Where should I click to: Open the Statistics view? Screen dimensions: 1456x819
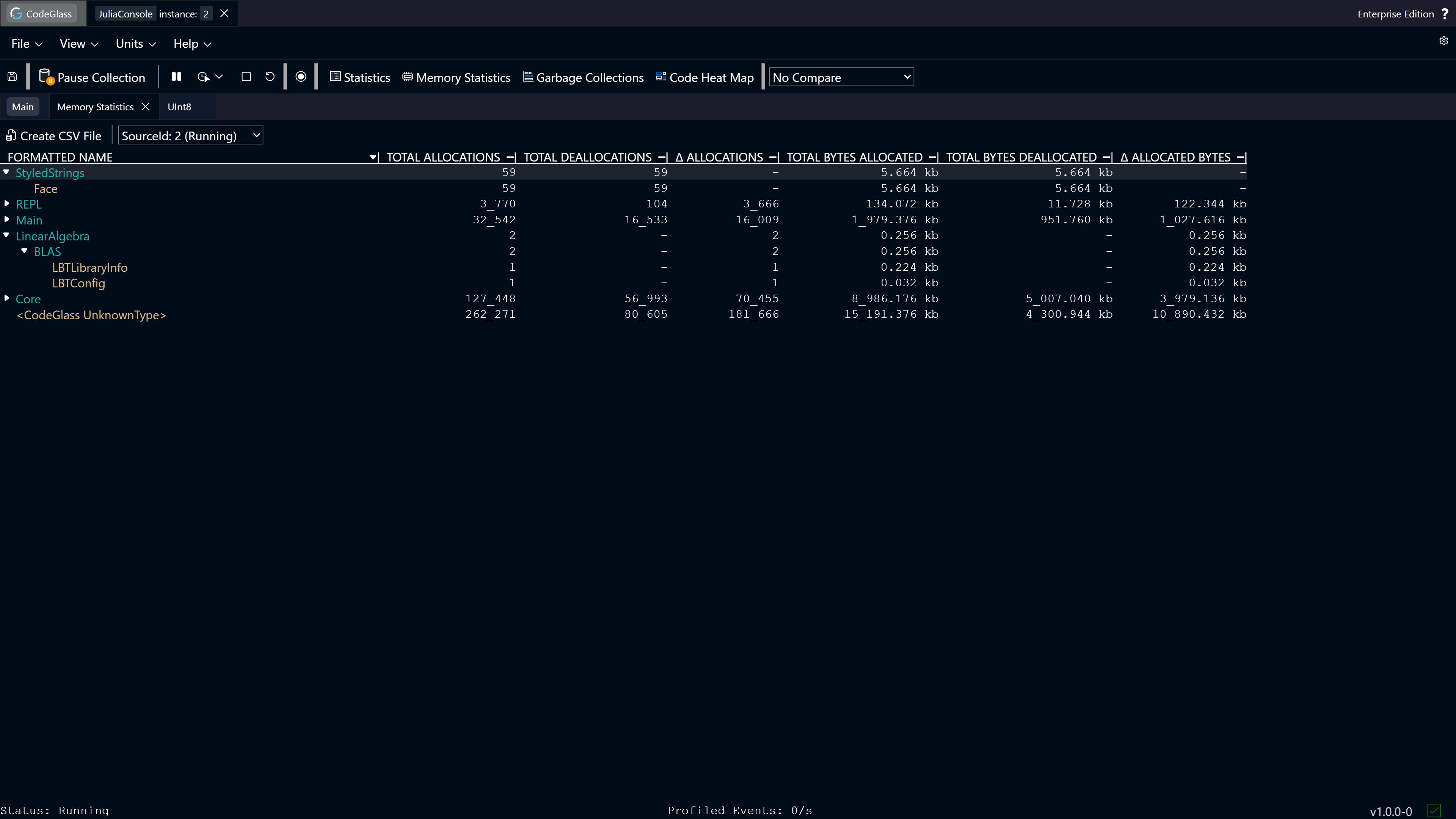tap(360, 77)
